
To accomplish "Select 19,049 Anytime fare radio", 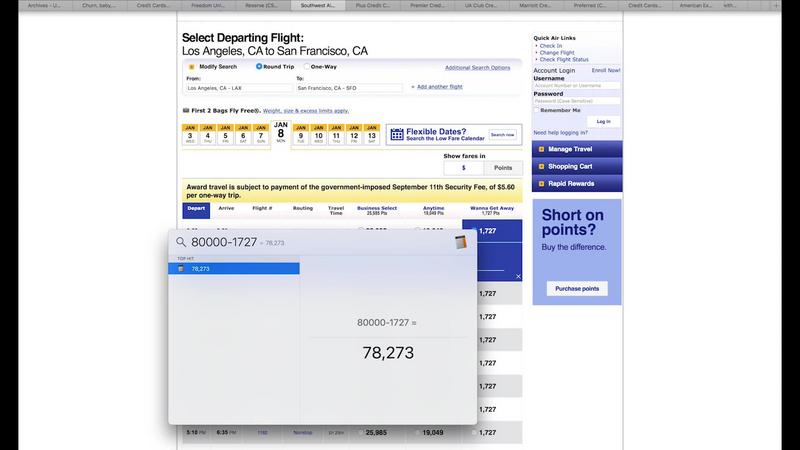I will (417, 433).
